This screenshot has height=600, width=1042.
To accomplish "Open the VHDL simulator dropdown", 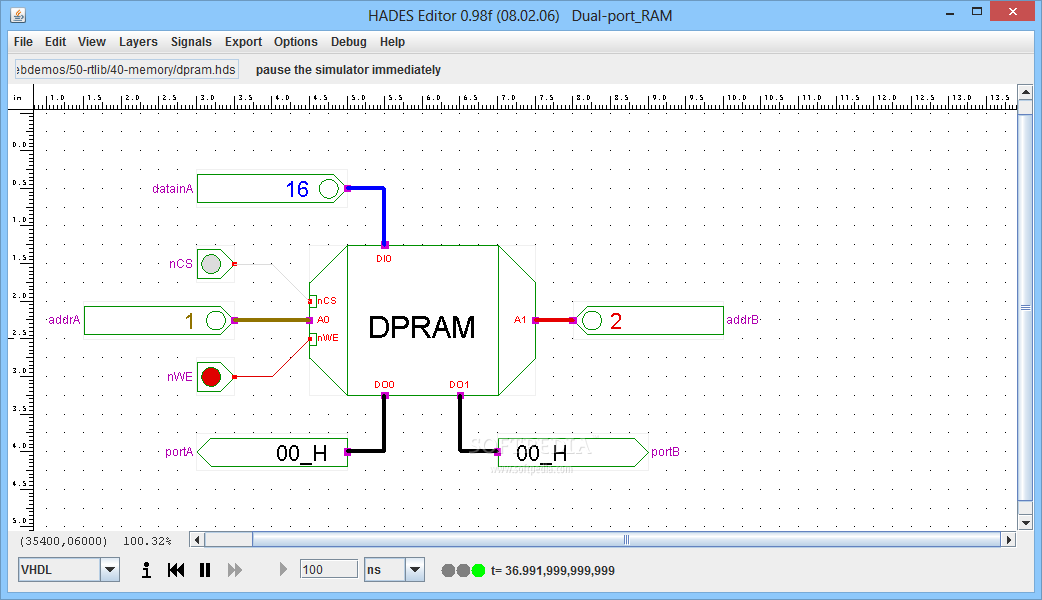I will point(110,569).
